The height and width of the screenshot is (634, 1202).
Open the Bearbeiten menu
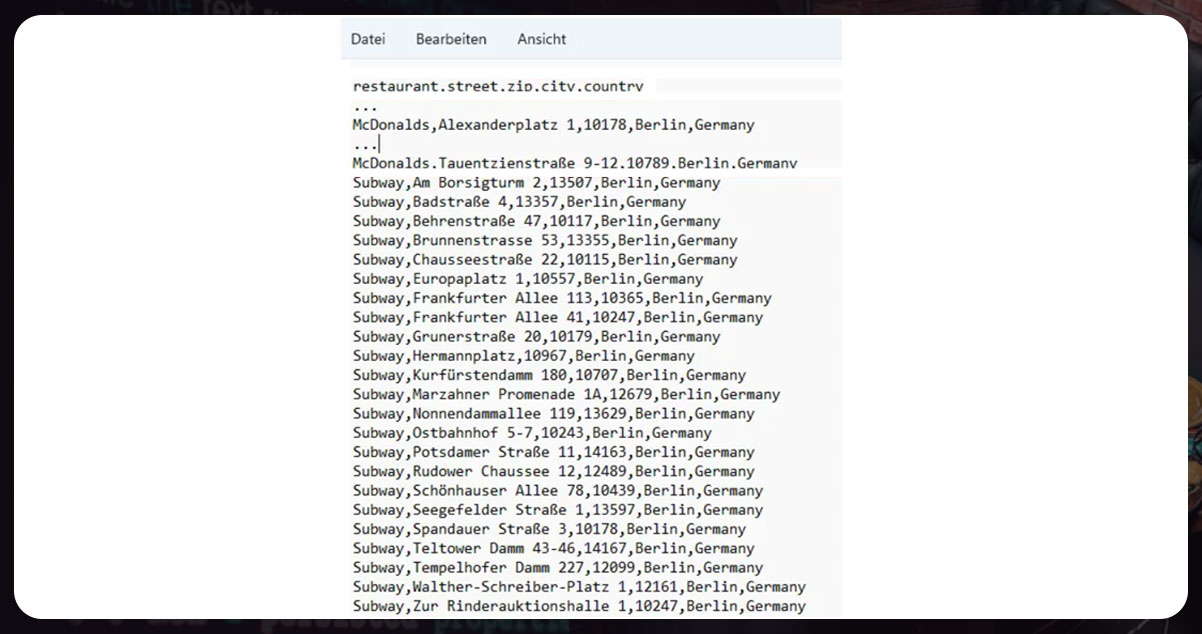pos(451,39)
